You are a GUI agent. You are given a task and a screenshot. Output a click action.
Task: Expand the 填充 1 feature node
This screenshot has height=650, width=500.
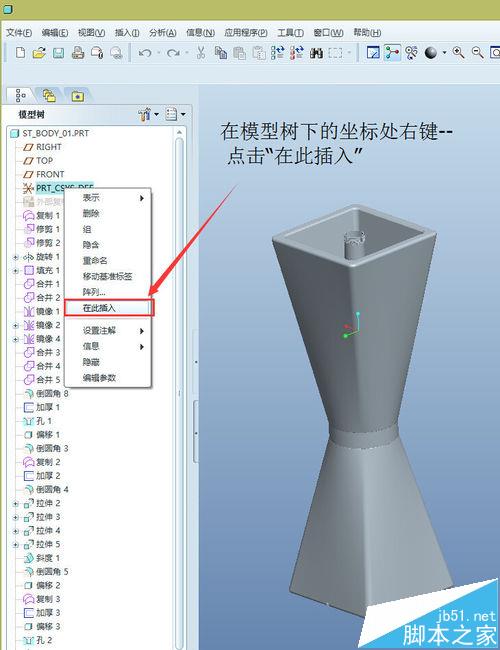(x=15, y=271)
